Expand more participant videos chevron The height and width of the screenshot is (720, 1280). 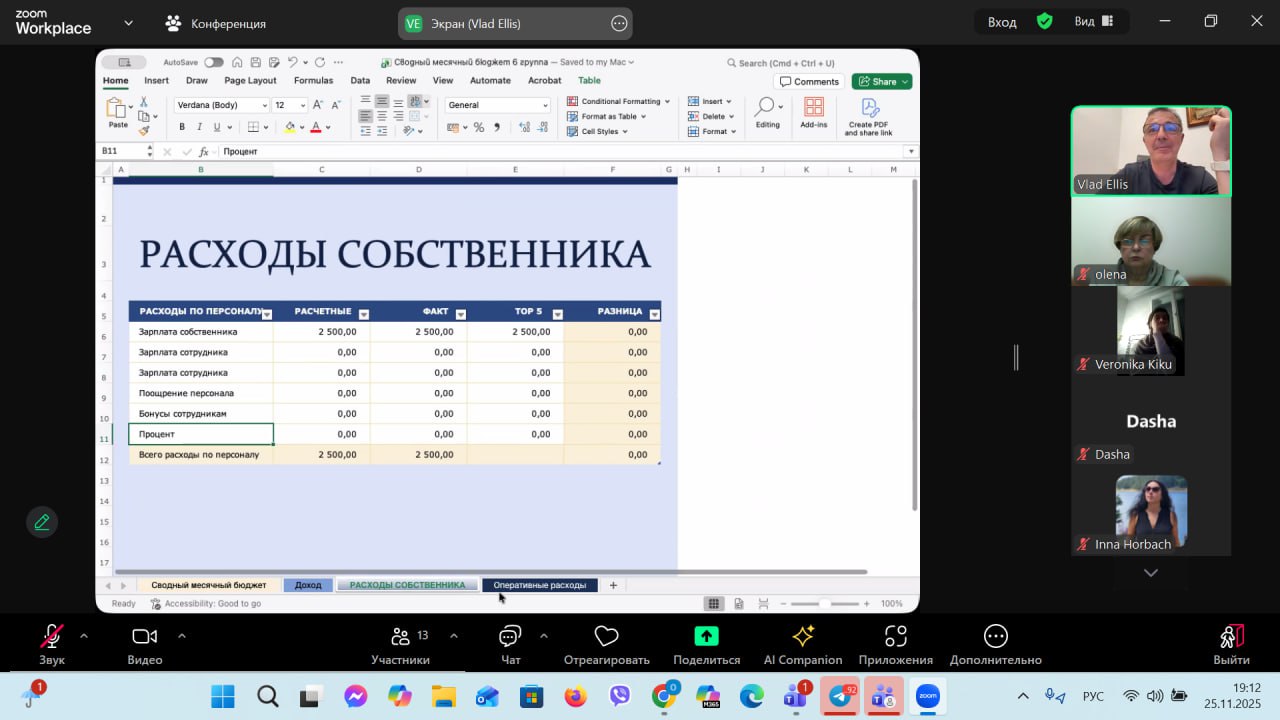click(1151, 573)
